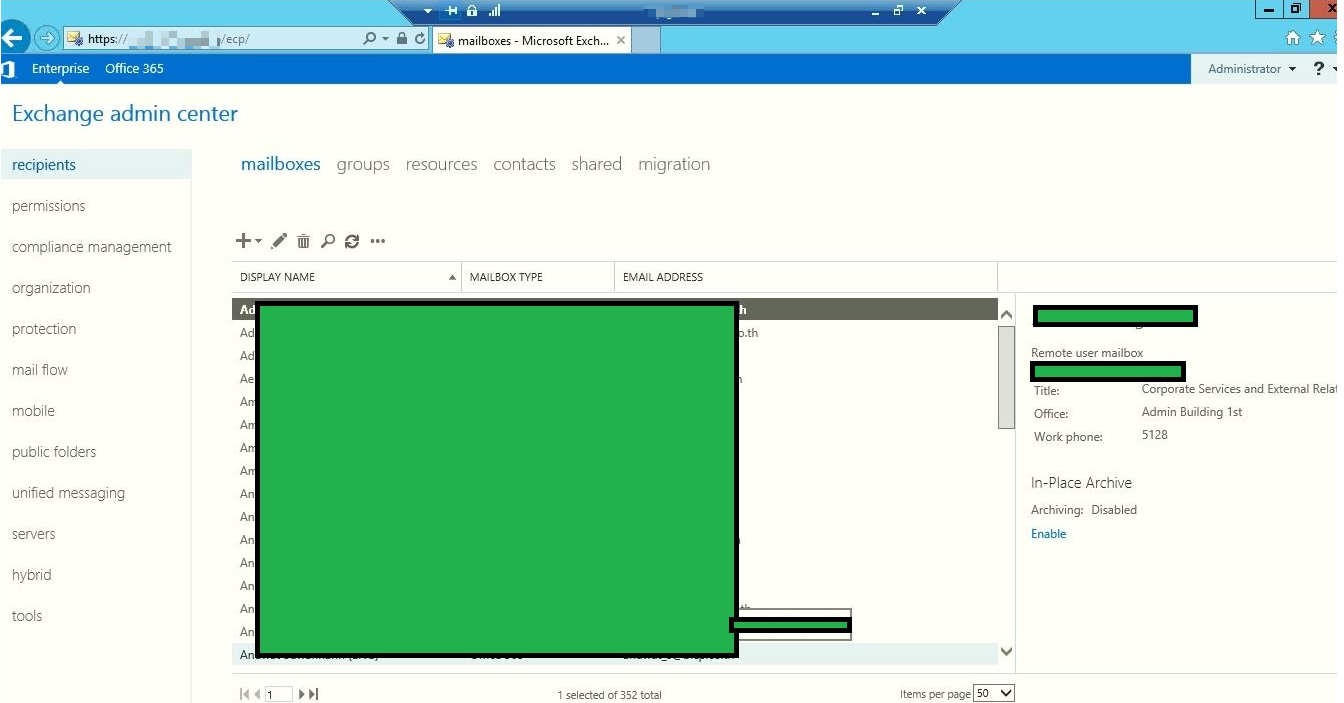Sort by the DISPLAY NAME column header

point(277,277)
